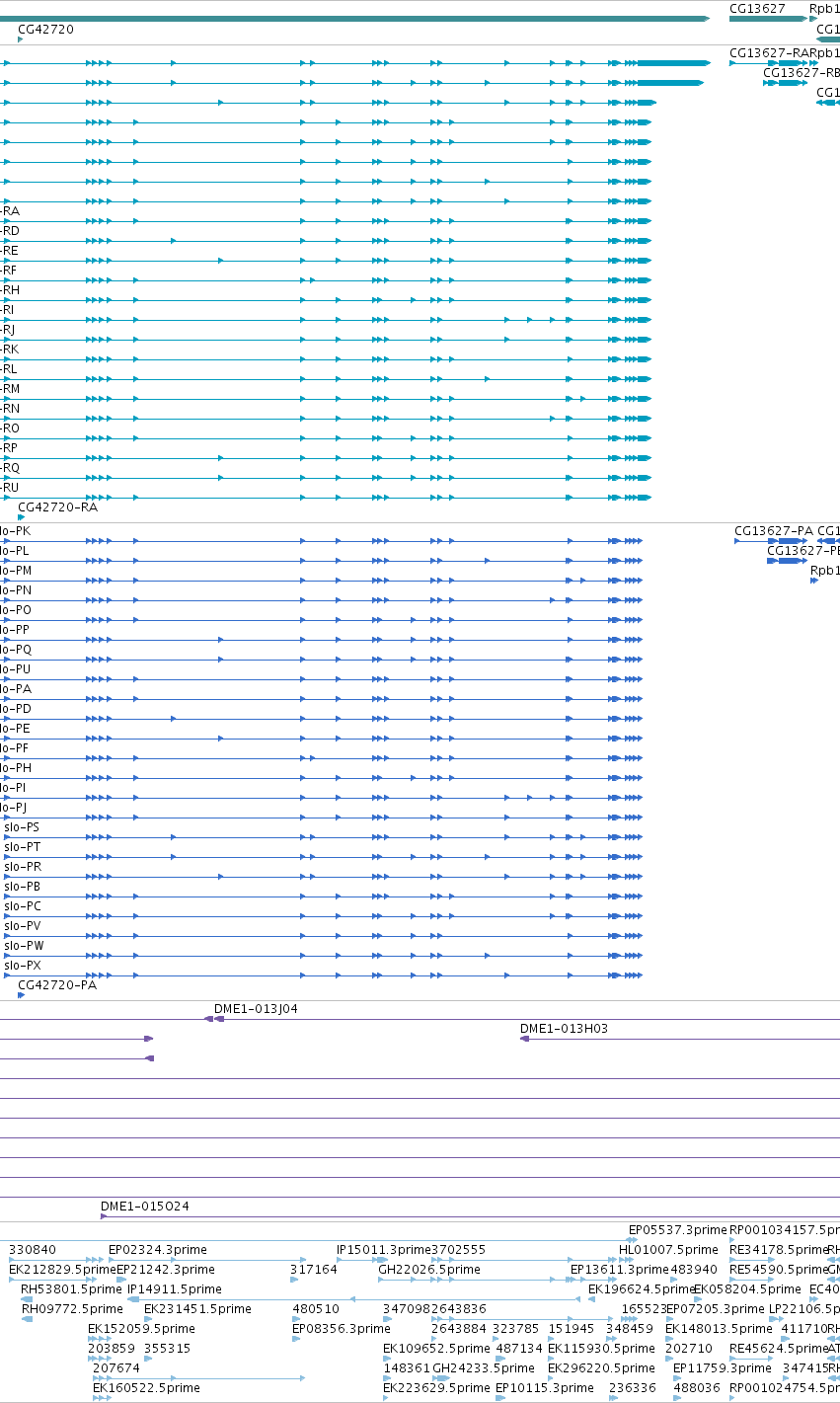Click the CG13627 gene label in top track
This screenshot has width=840, height=1403.
coord(757,9)
